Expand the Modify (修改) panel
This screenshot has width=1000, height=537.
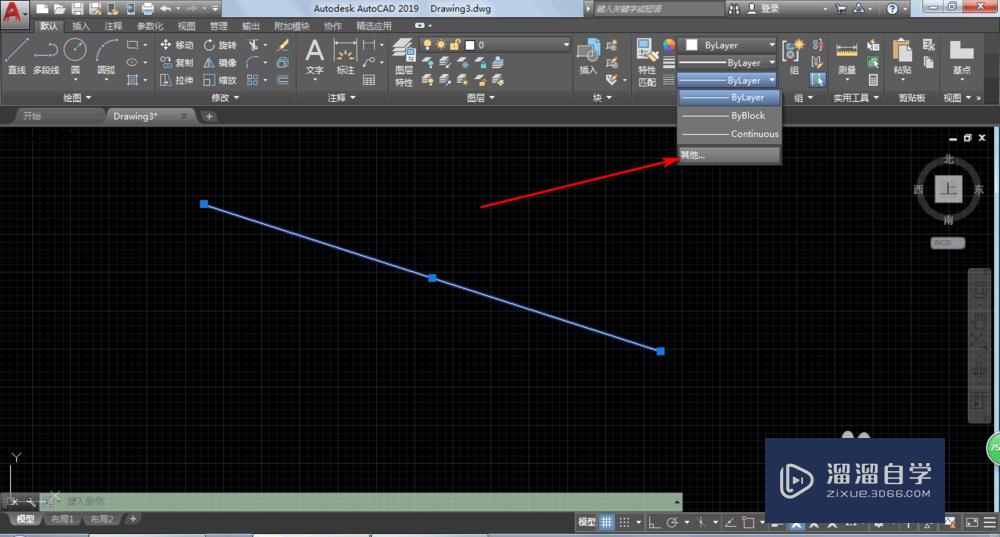coord(225,98)
